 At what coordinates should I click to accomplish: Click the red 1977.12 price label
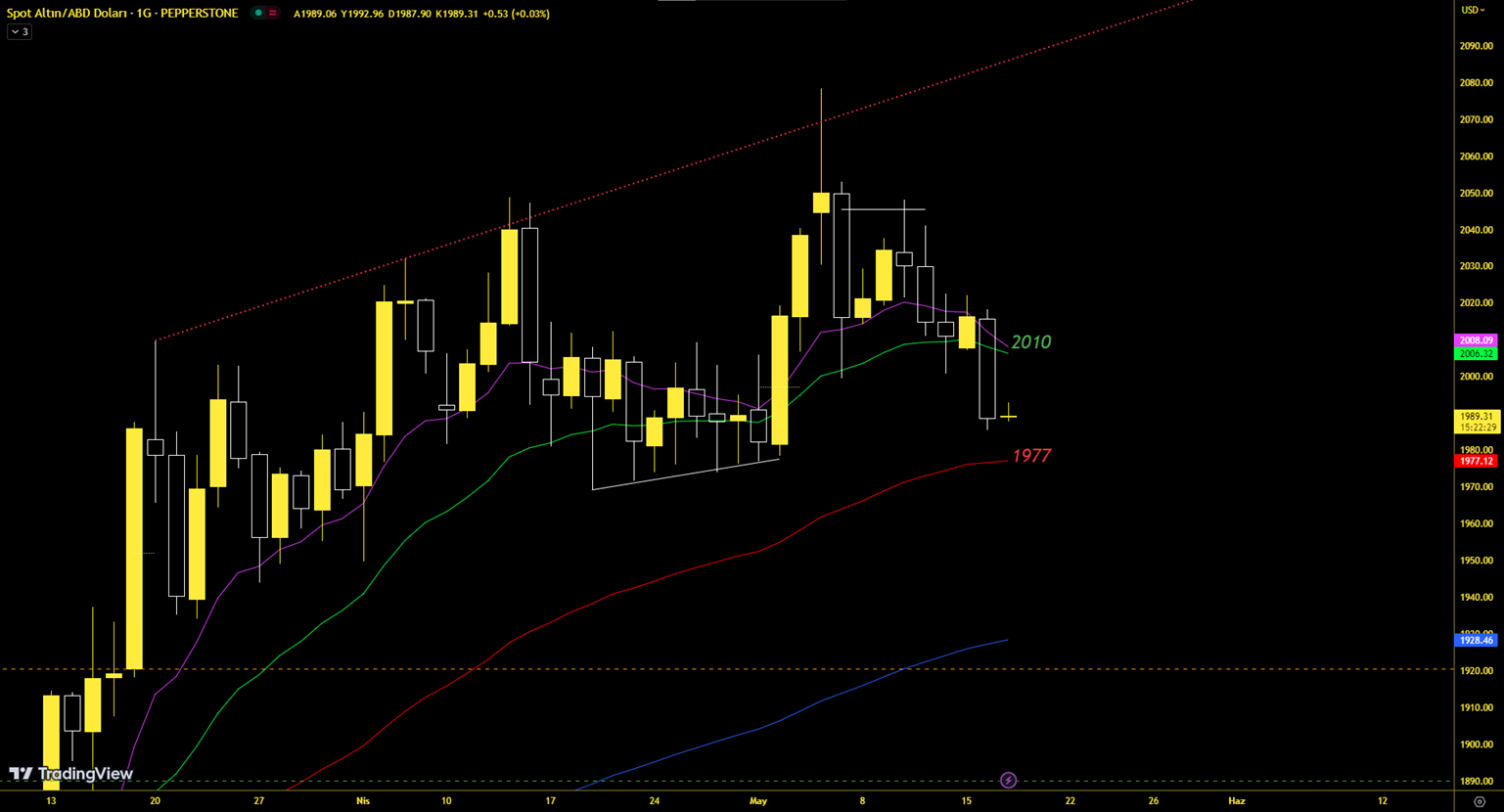[1476, 461]
